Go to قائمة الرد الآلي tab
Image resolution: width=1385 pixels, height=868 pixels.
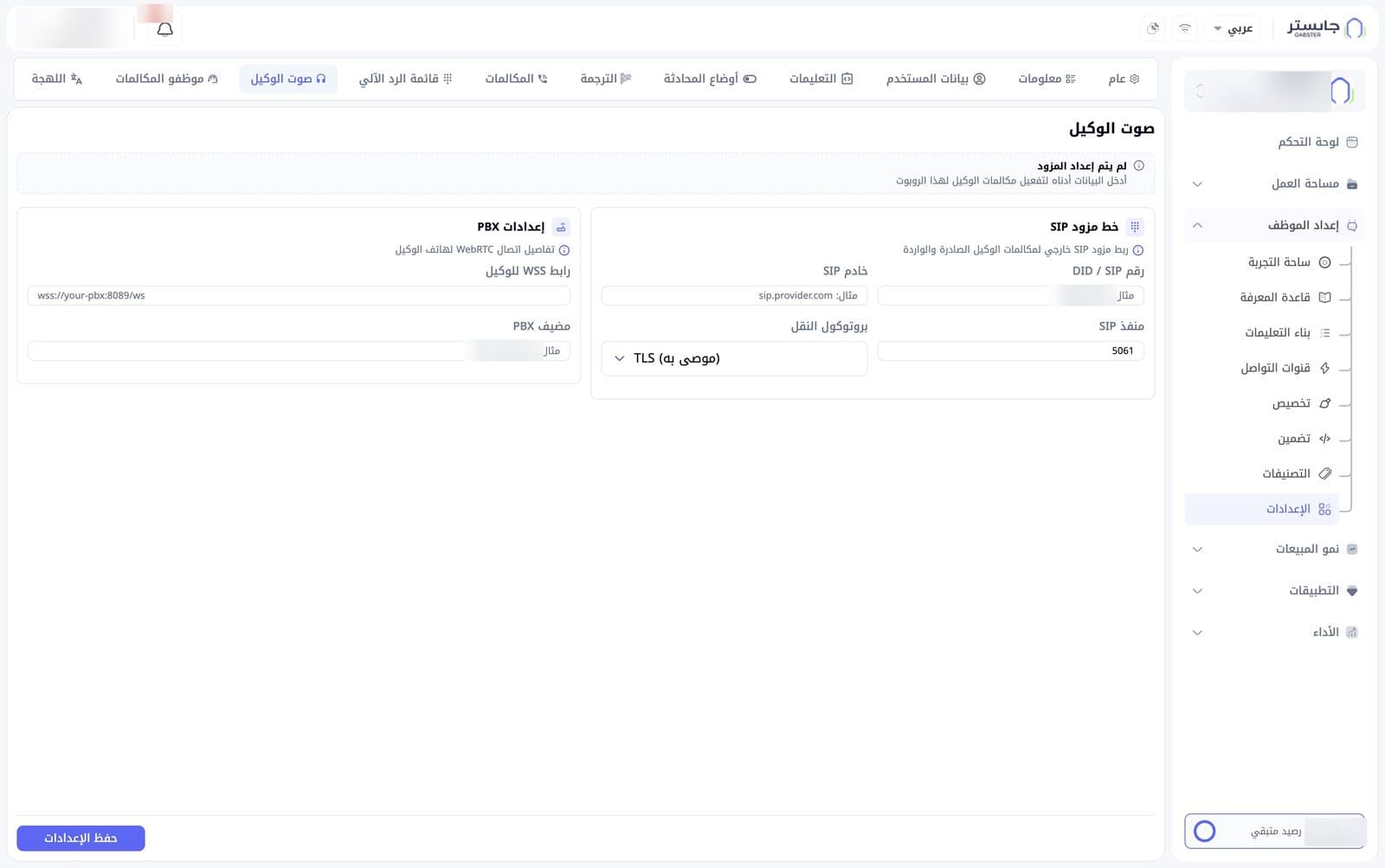pyautogui.click(x=405, y=79)
